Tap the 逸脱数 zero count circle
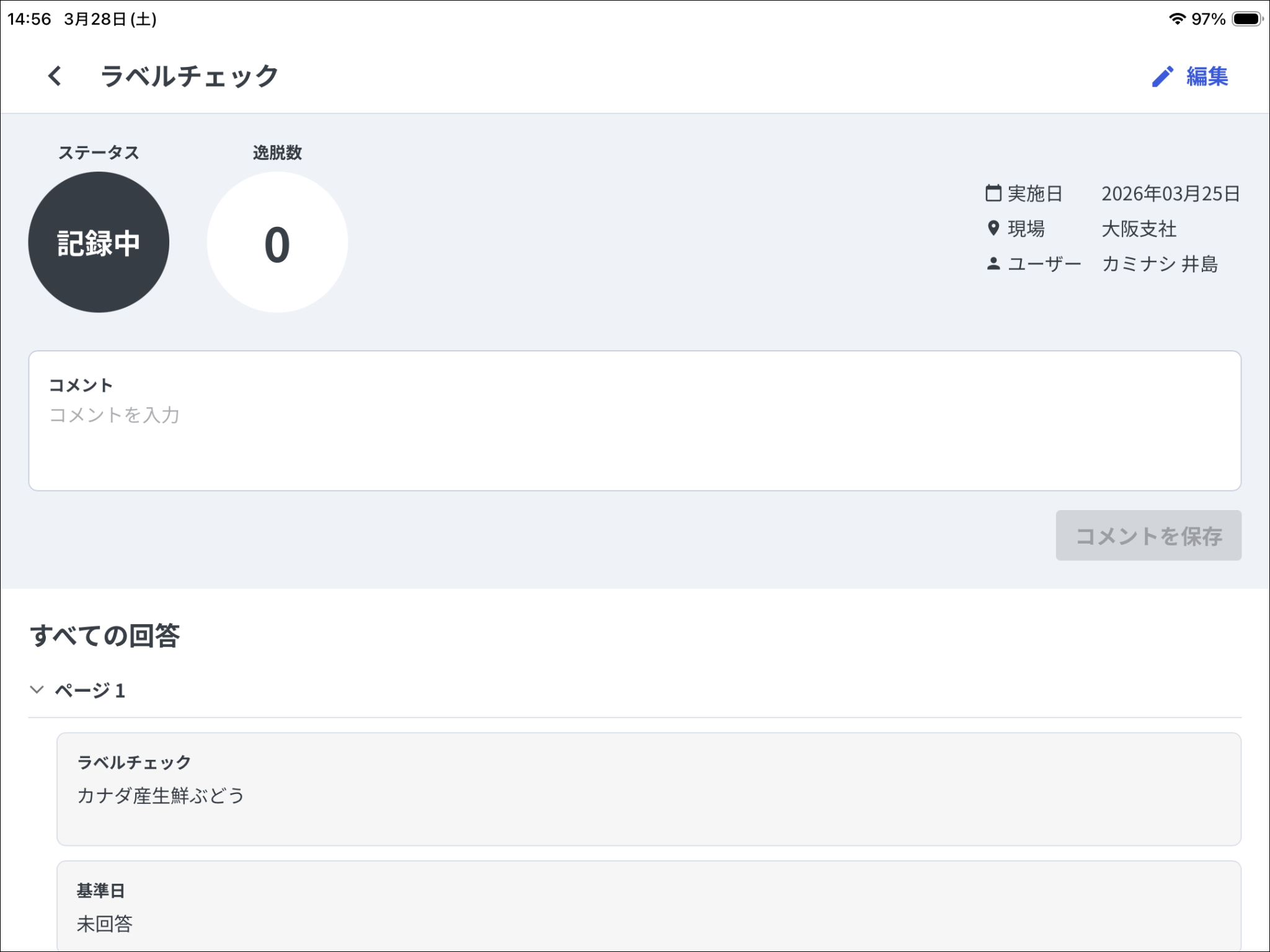This screenshot has width=1270, height=952. pos(277,242)
